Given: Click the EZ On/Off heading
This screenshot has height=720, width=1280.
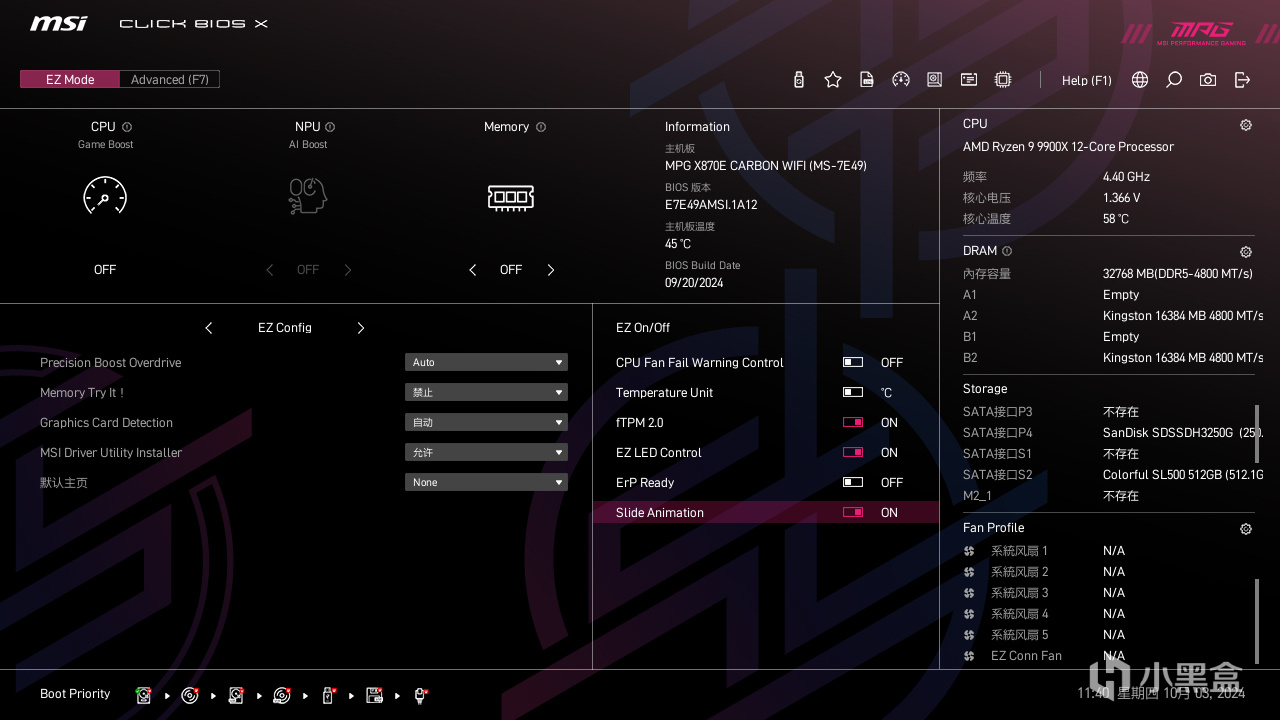Looking at the screenshot, I should click(643, 328).
